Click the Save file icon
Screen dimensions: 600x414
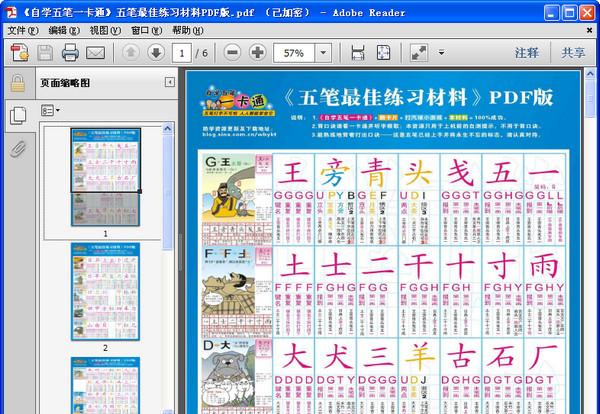(x=45, y=53)
